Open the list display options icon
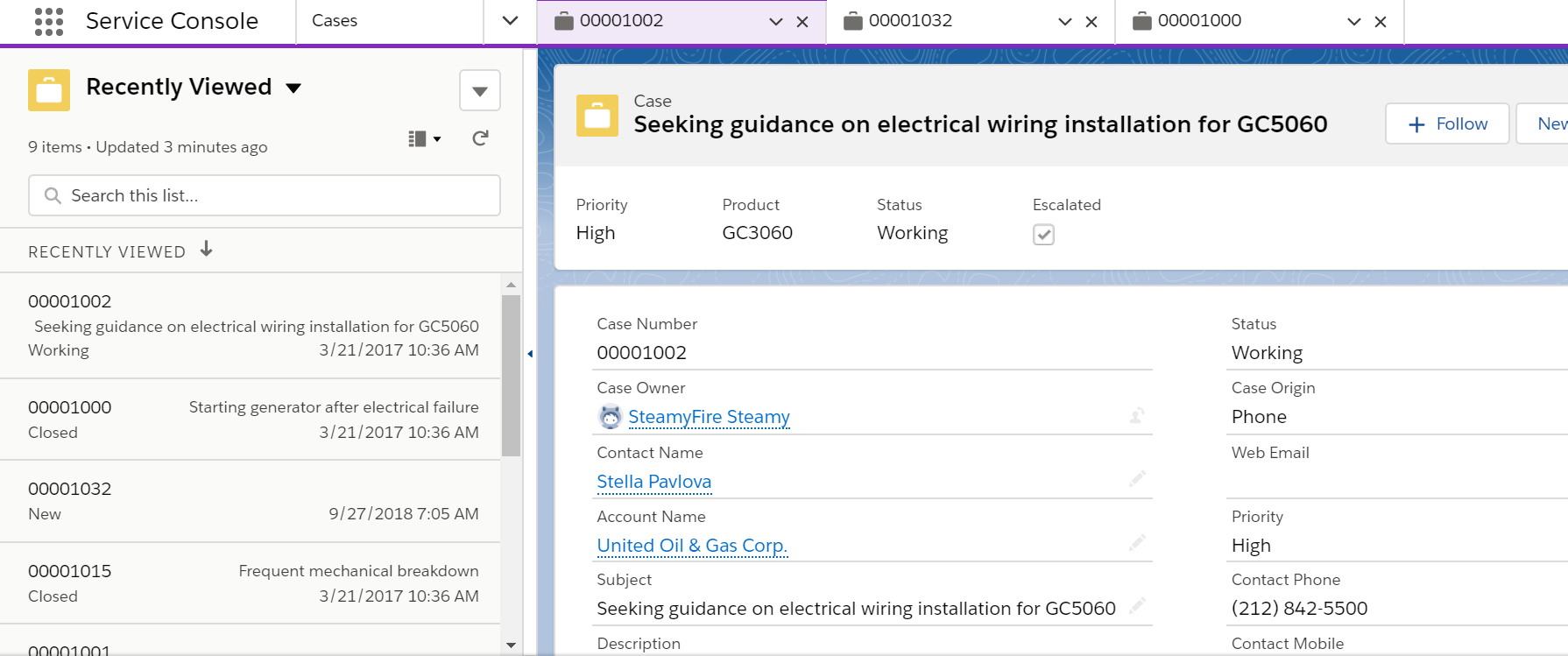1568x656 pixels. 425,138
